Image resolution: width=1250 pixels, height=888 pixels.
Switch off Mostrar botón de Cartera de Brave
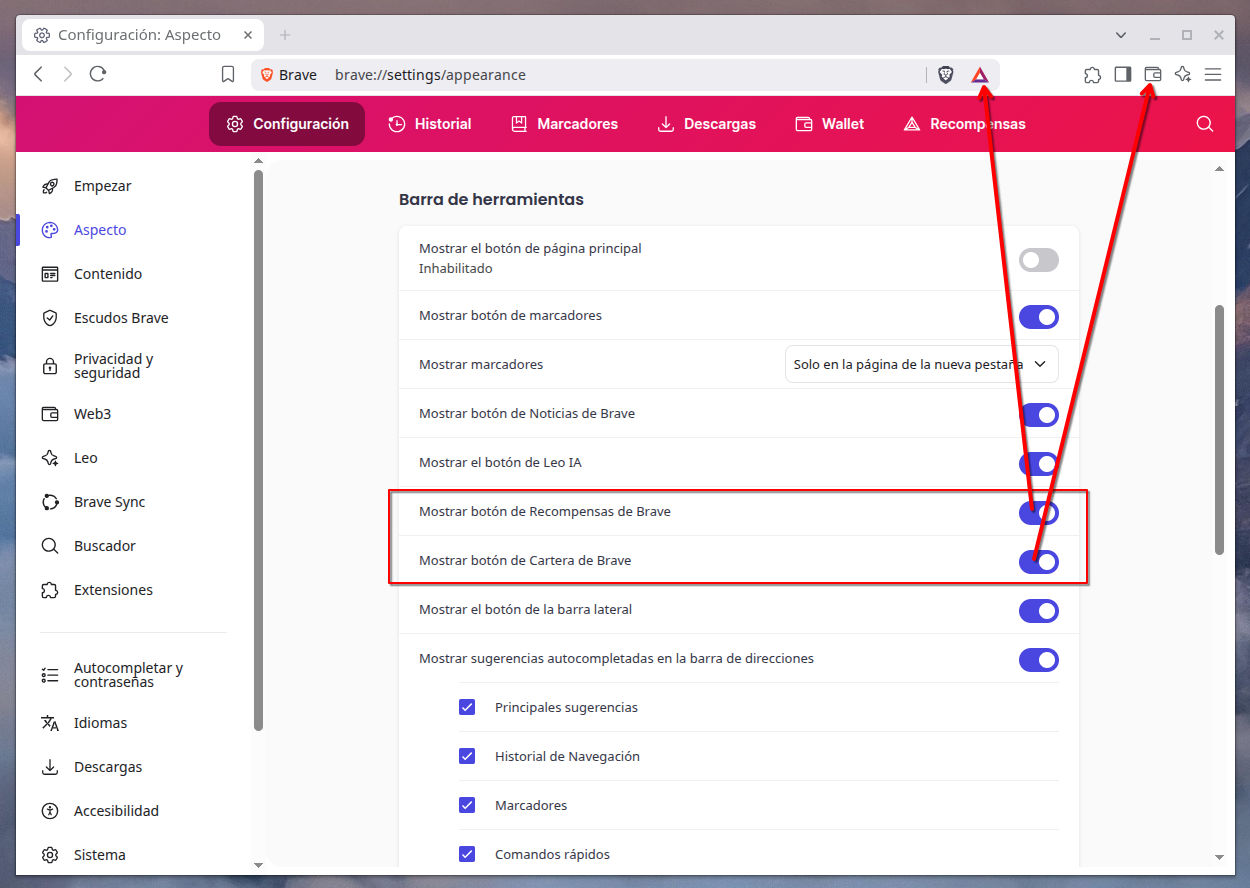(1038, 562)
